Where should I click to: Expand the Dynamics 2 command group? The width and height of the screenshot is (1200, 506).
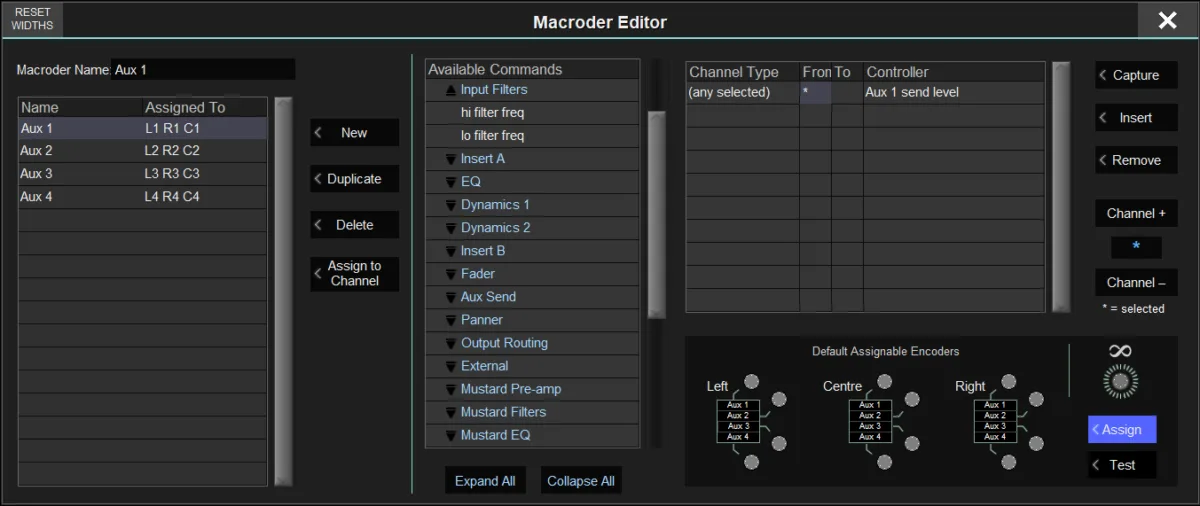(451, 228)
